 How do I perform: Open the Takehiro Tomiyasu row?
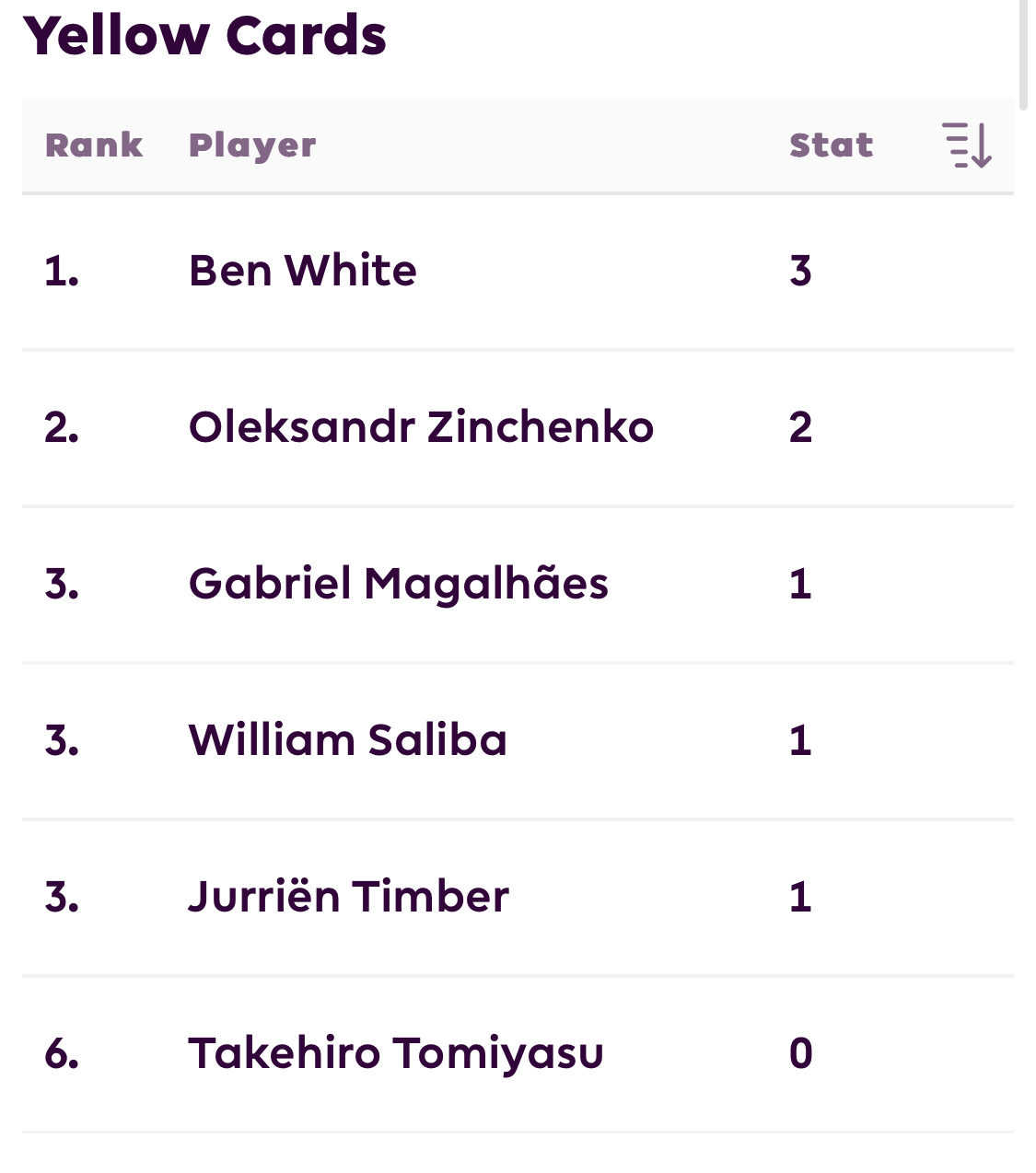pyautogui.click(x=518, y=1053)
